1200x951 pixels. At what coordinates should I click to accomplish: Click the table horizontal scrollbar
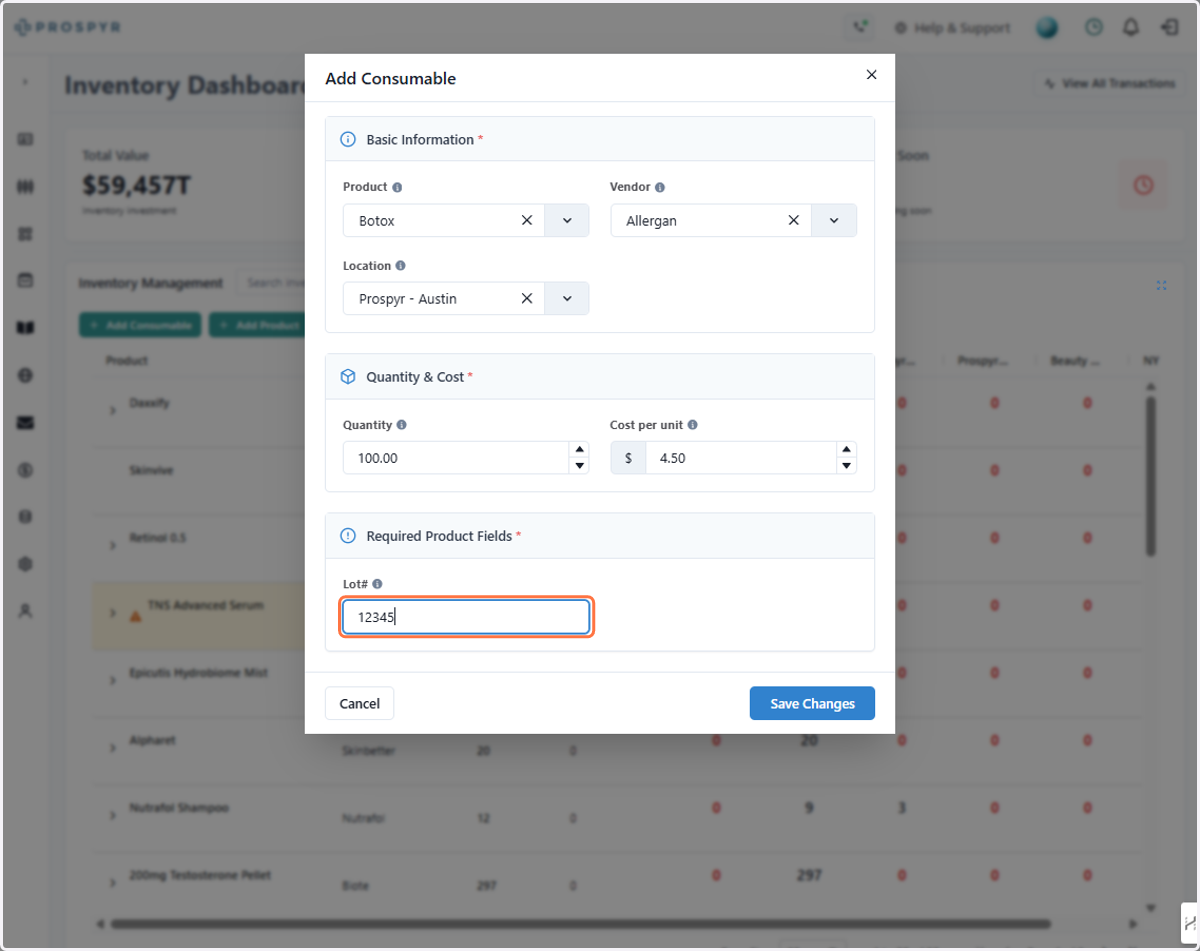click(580, 923)
